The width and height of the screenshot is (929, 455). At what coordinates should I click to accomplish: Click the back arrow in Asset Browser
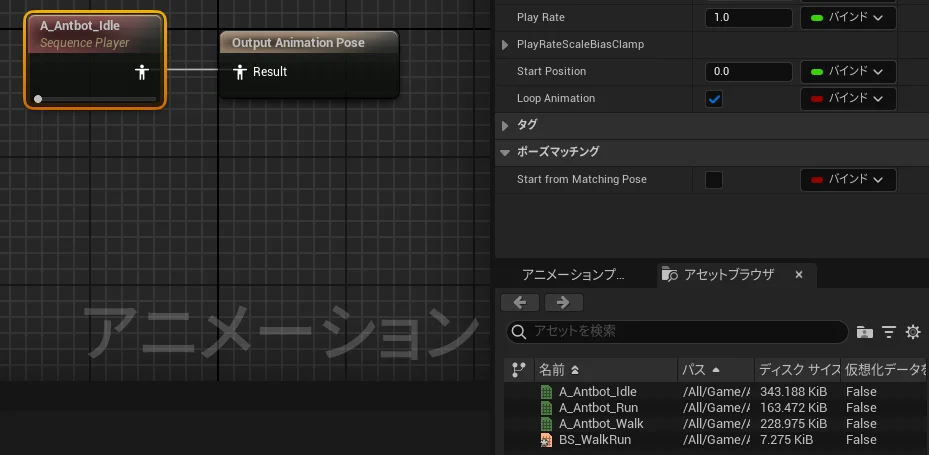(x=520, y=302)
